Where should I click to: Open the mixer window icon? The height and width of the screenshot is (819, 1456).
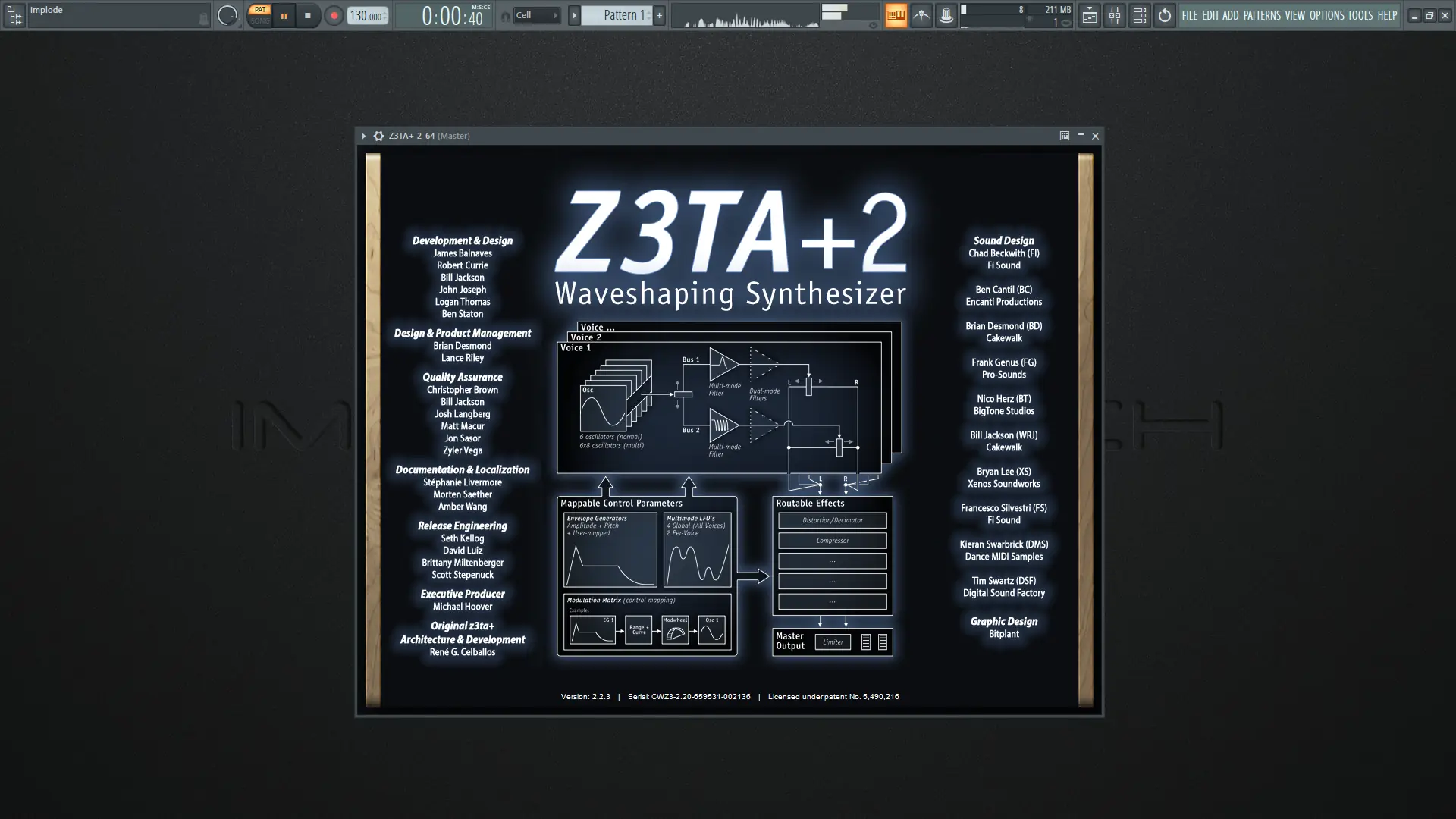click(x=1114, y=15)
